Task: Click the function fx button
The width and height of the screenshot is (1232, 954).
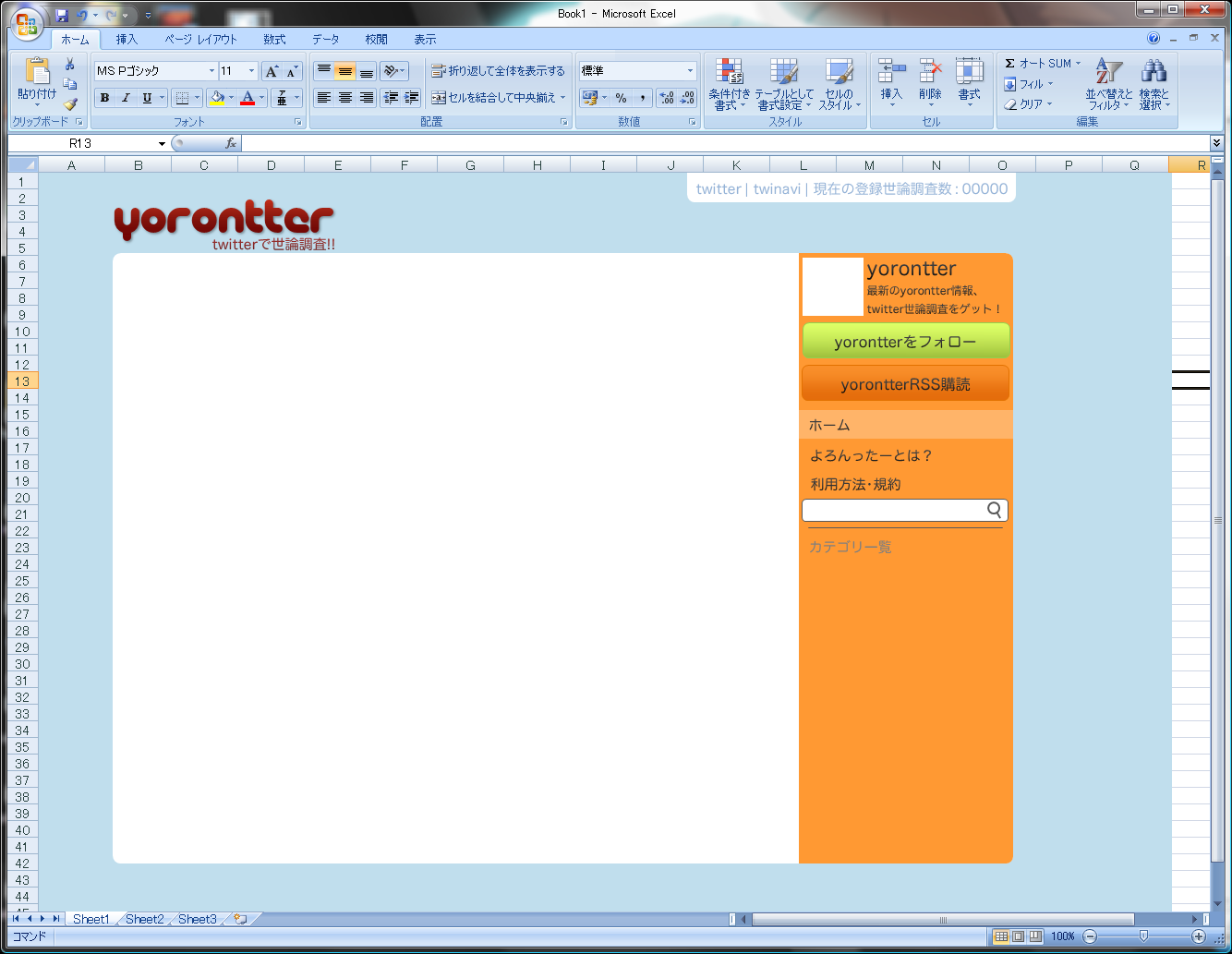Action: point(231,143)
